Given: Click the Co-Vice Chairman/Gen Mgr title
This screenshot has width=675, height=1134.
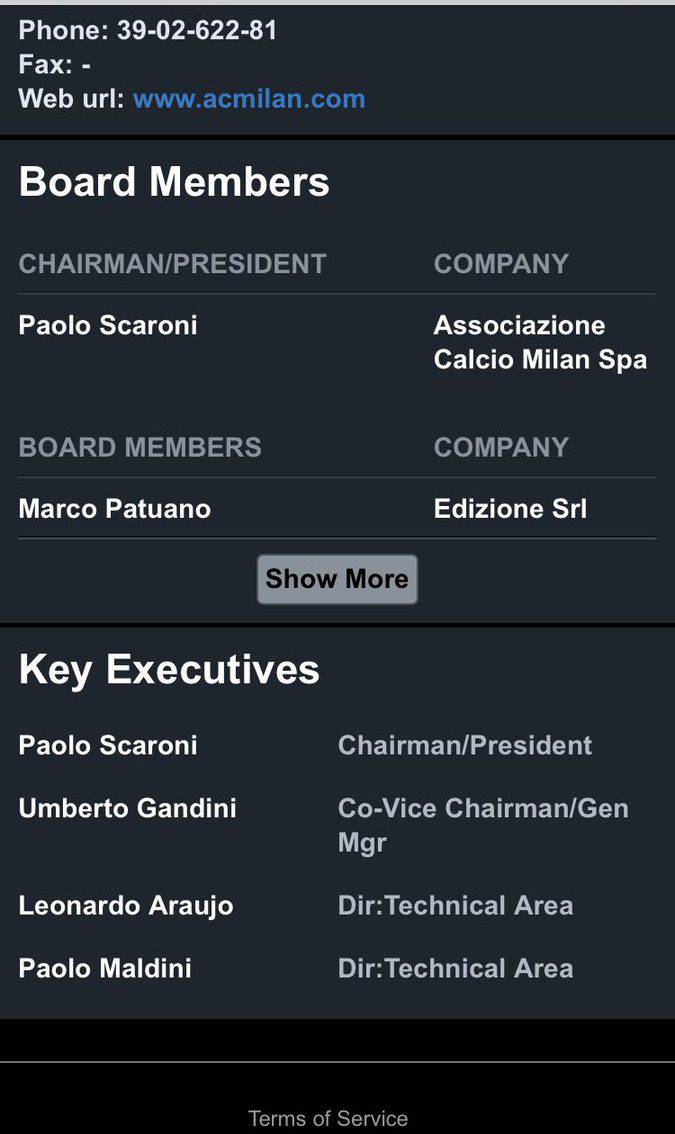Looking at the screenshot, I should click(483, 824).
